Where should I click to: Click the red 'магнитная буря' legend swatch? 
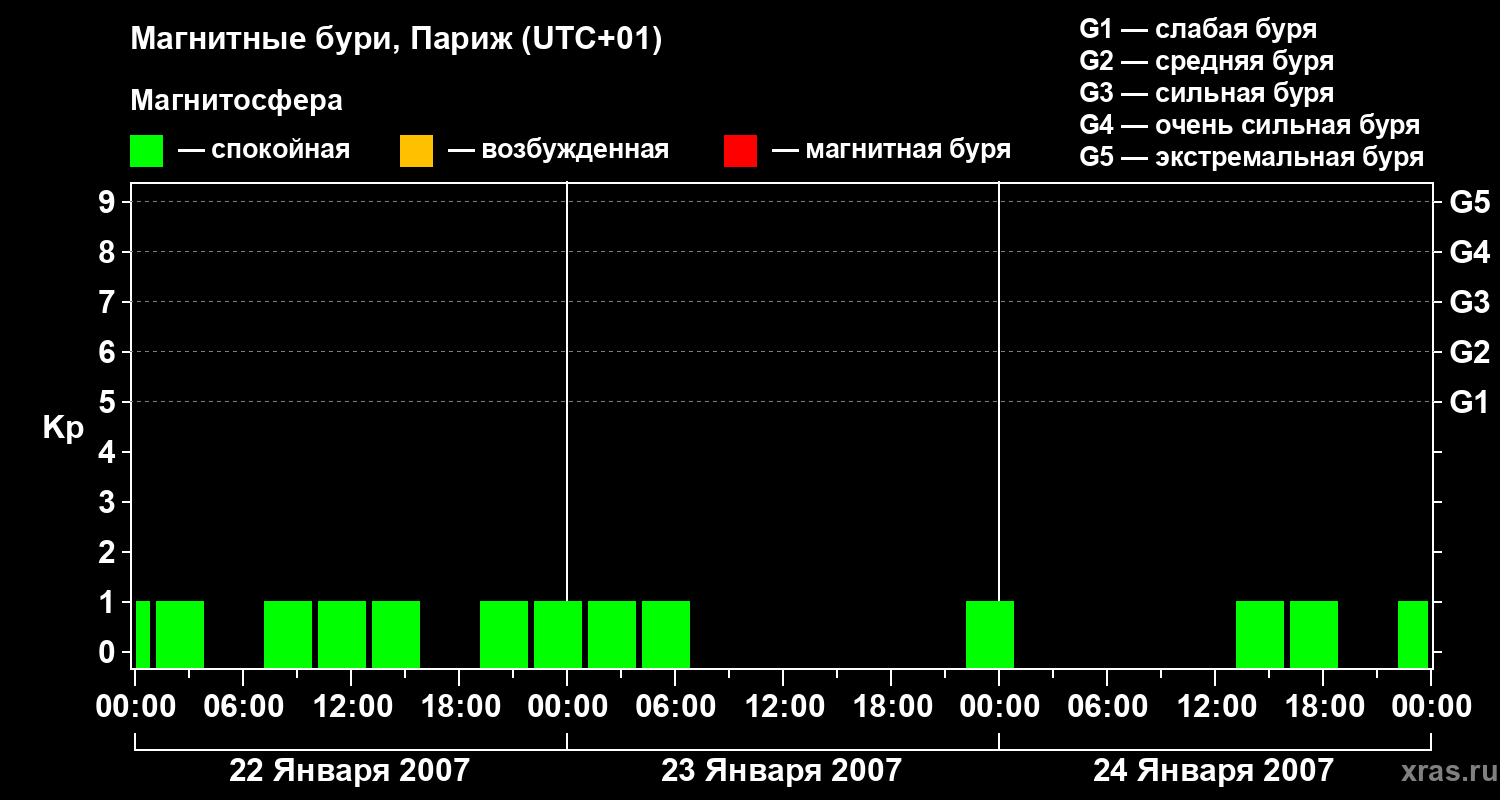(740, 151)
